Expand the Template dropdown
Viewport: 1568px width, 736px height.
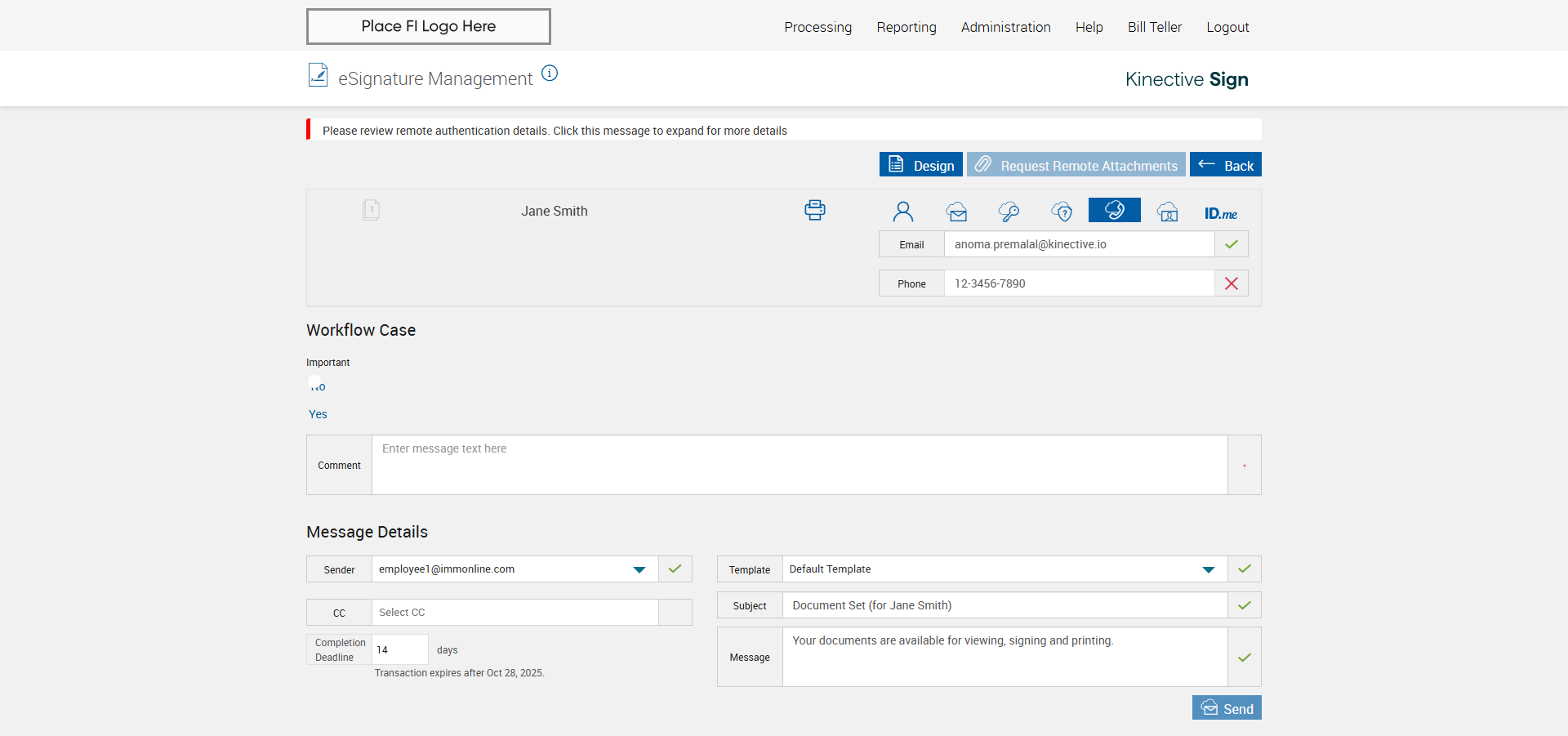[x=1208, y=569]
